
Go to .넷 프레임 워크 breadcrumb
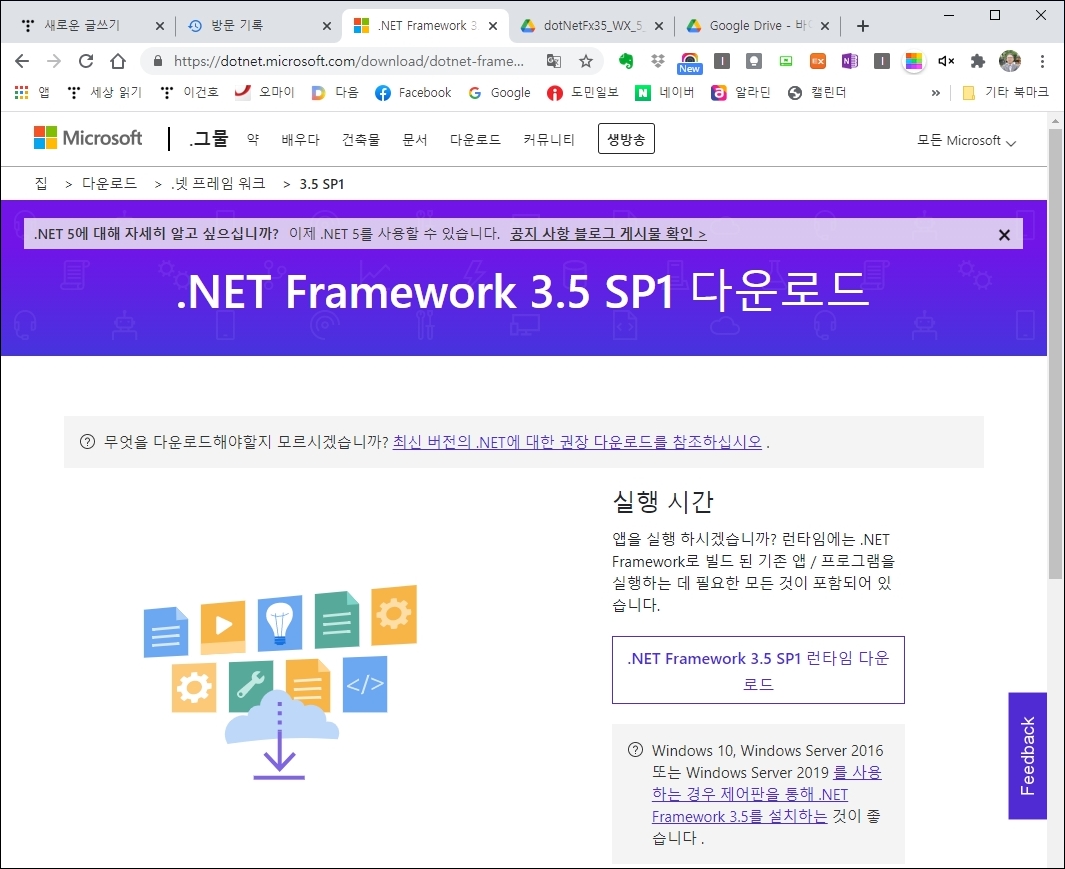click(x=218, y=183)
